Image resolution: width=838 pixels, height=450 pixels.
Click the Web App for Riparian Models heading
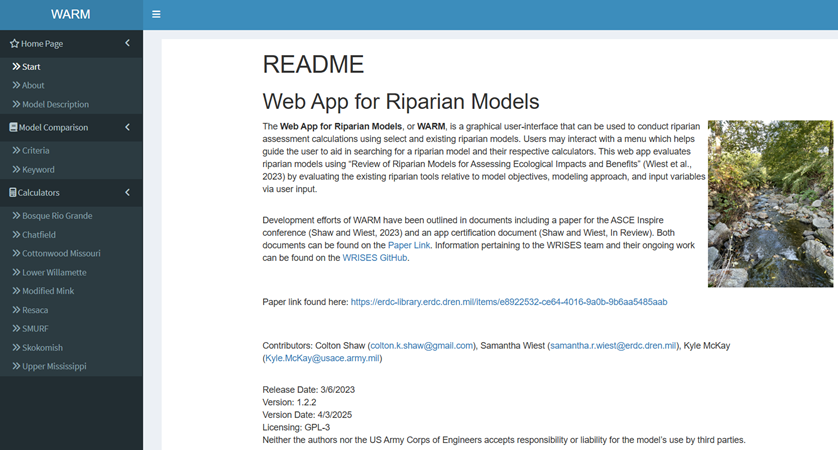click(x=401, y=101)
